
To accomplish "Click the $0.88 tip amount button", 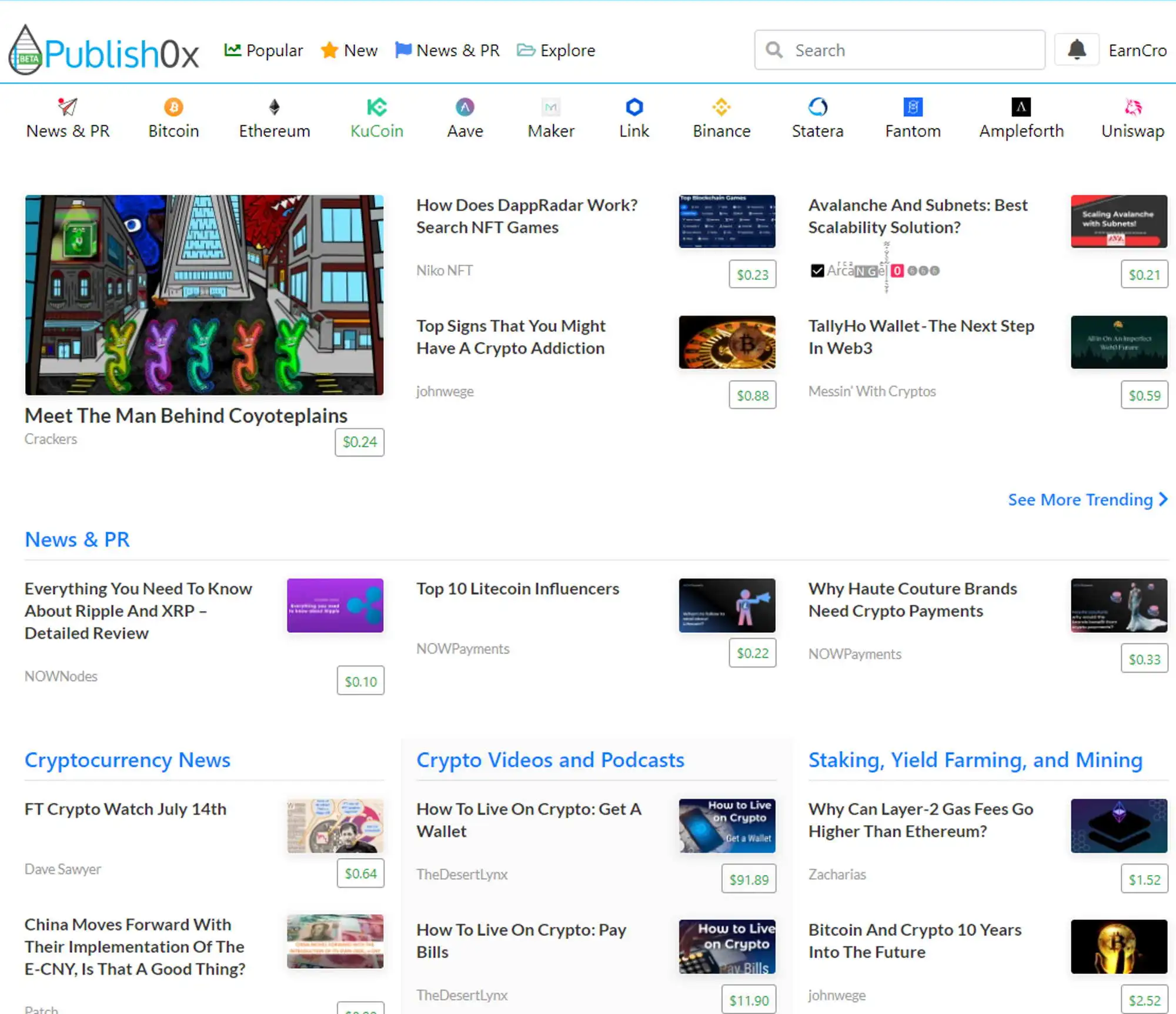I will [752, 395].
